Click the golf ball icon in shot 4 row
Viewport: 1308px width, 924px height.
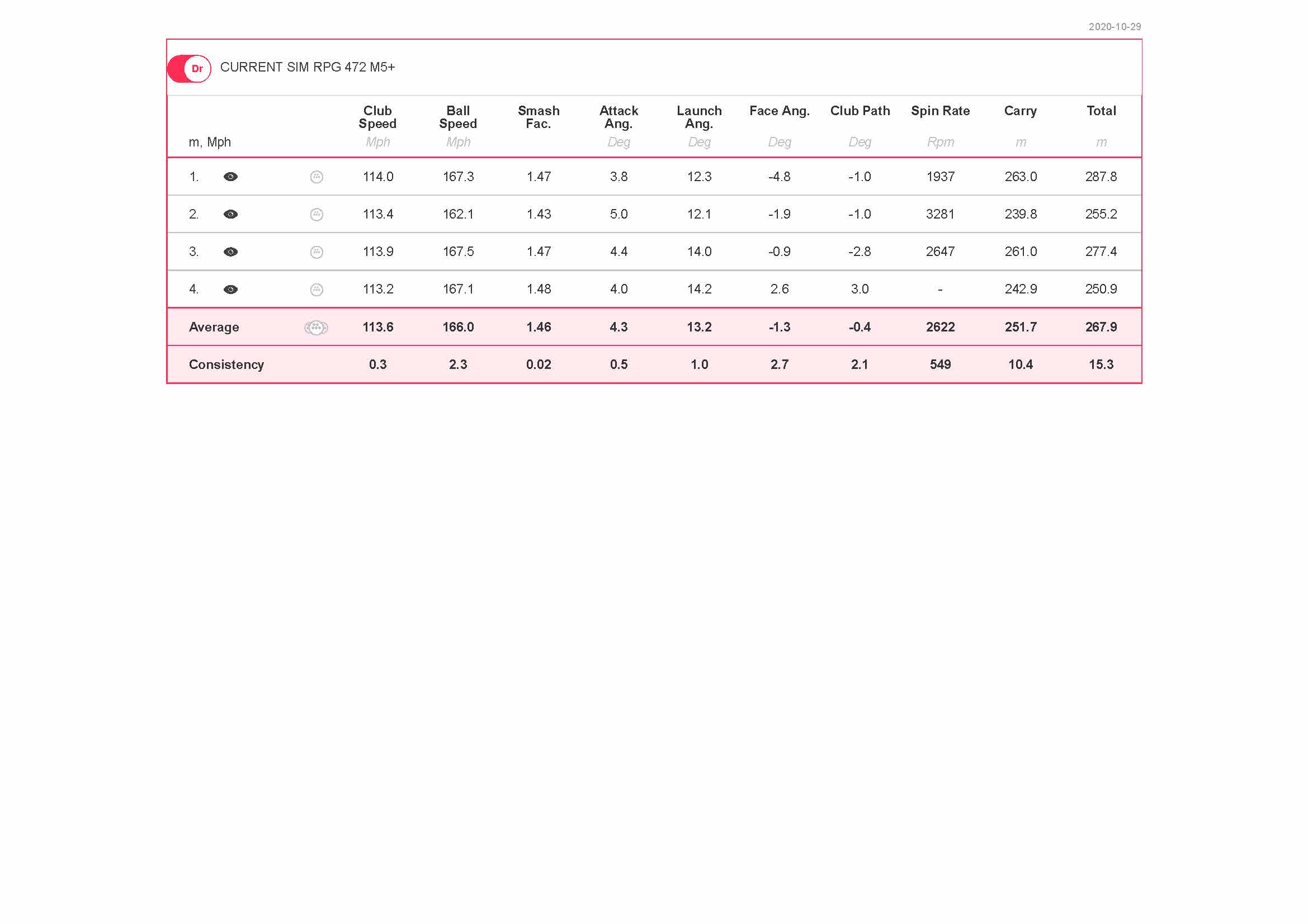317,290
